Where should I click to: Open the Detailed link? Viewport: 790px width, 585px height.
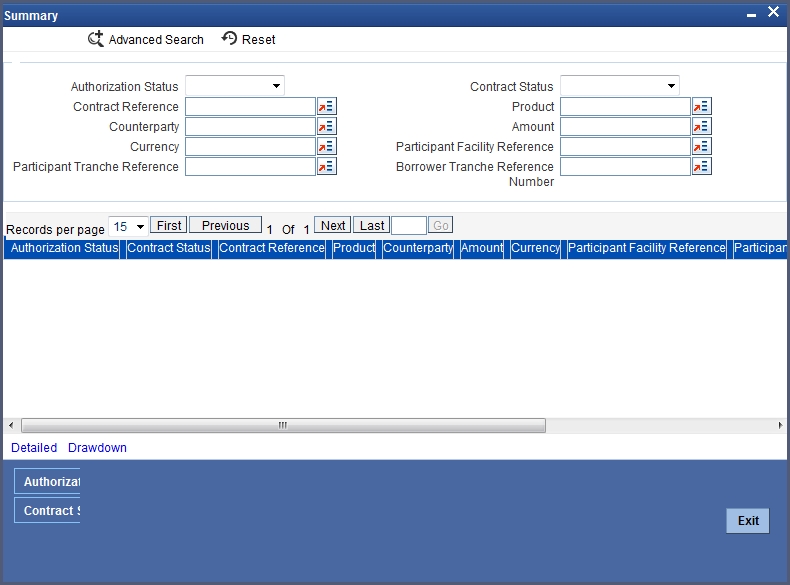coord(34,447)
